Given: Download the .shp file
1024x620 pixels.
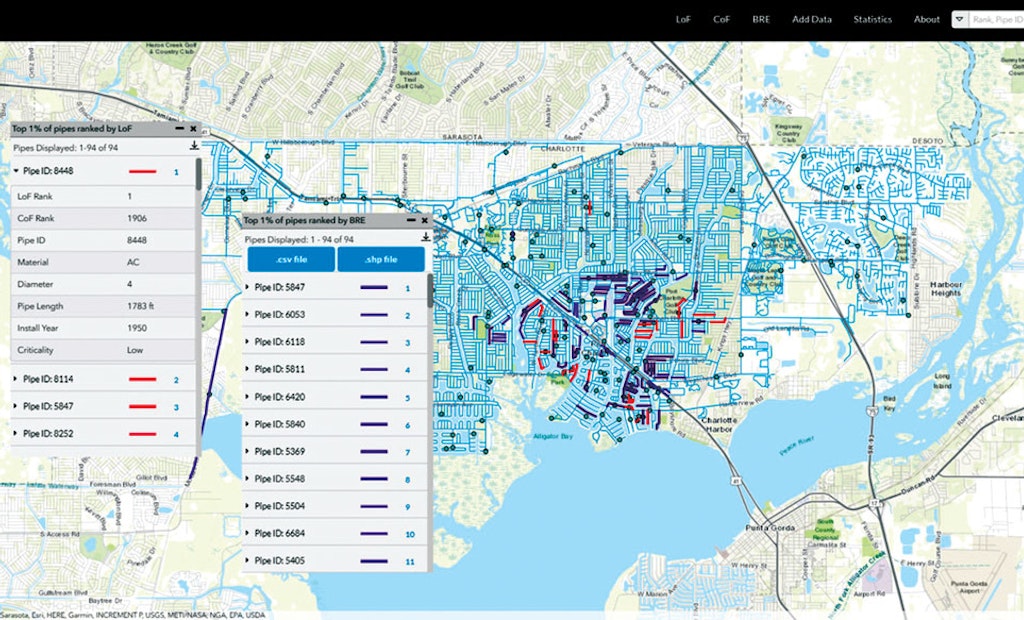Looking at the screenshot, I should pos(381,259).
